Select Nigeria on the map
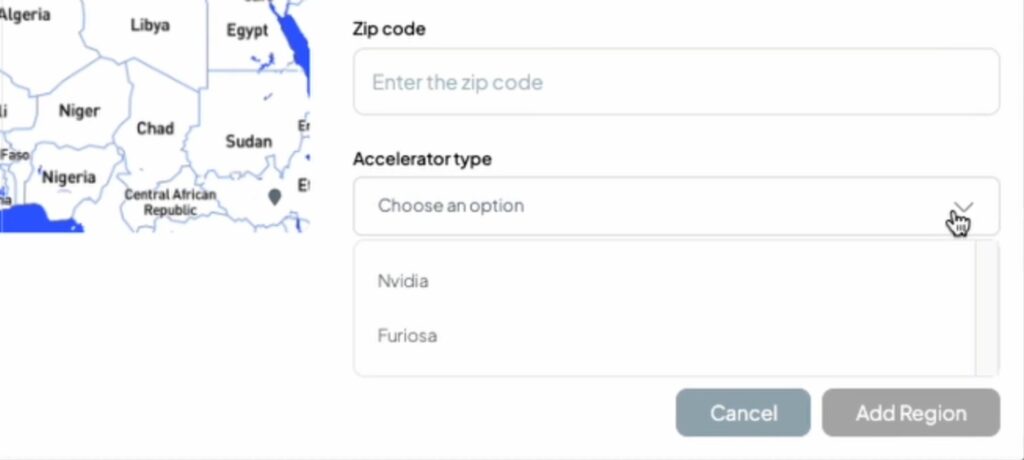 (68, 178)
